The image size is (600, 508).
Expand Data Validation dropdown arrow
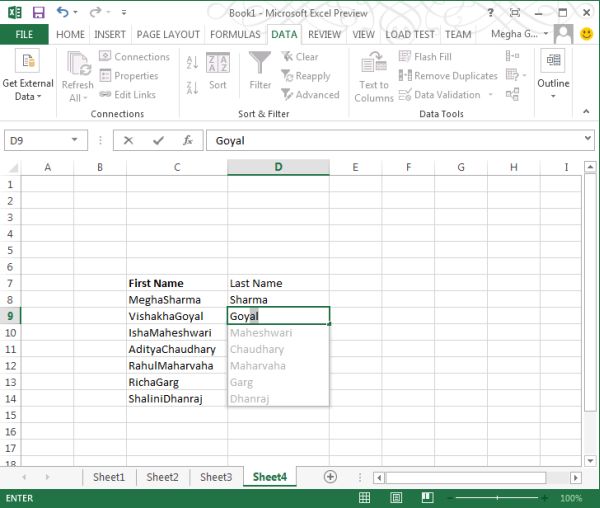click(490, 94)
